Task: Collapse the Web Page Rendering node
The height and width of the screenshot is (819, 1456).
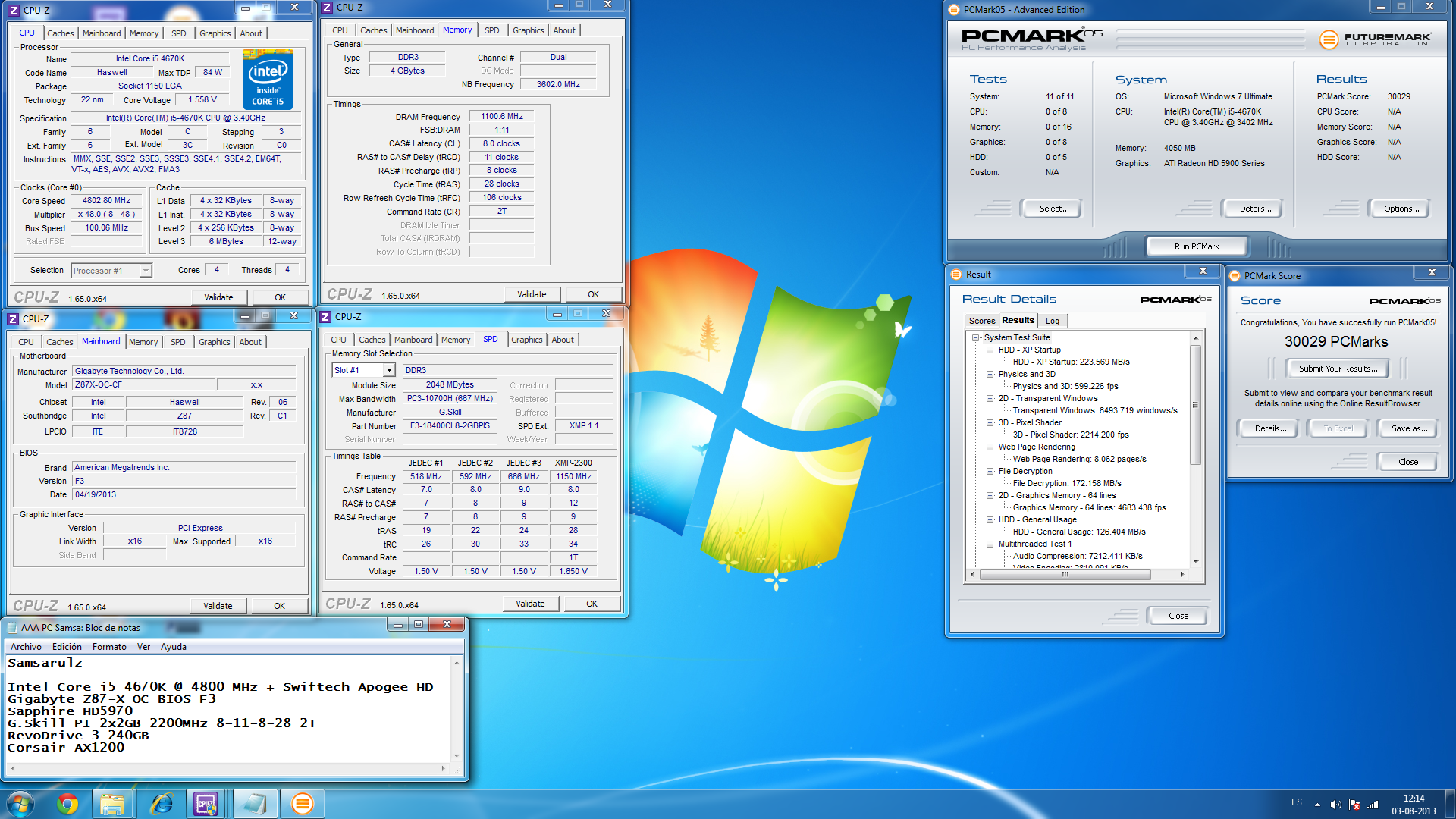Action: (x=990, y=447)
